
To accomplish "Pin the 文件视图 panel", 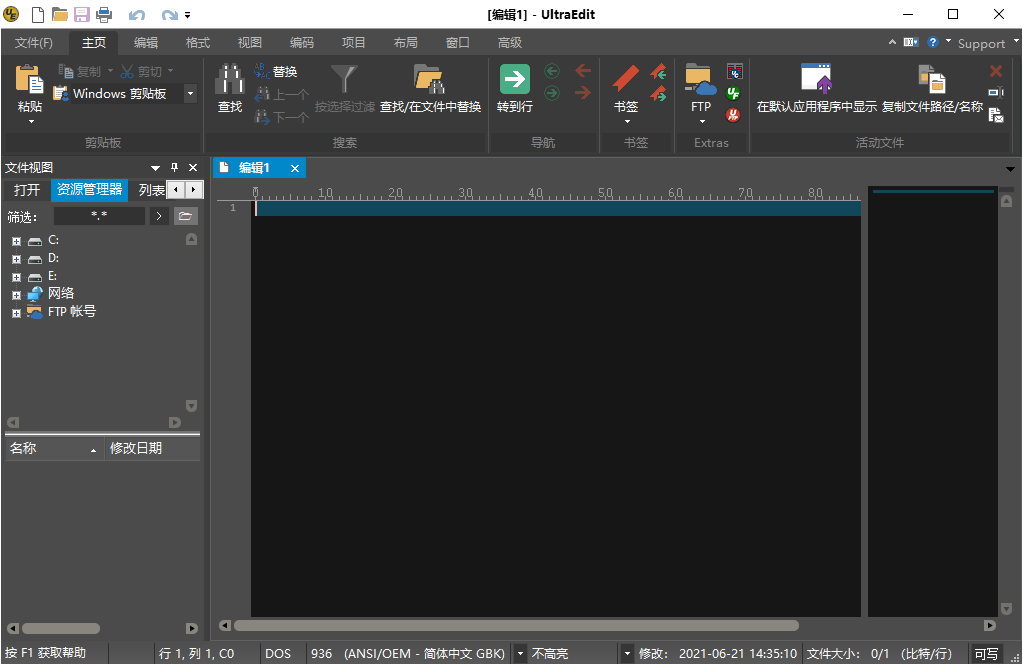I will pos(174,168).
